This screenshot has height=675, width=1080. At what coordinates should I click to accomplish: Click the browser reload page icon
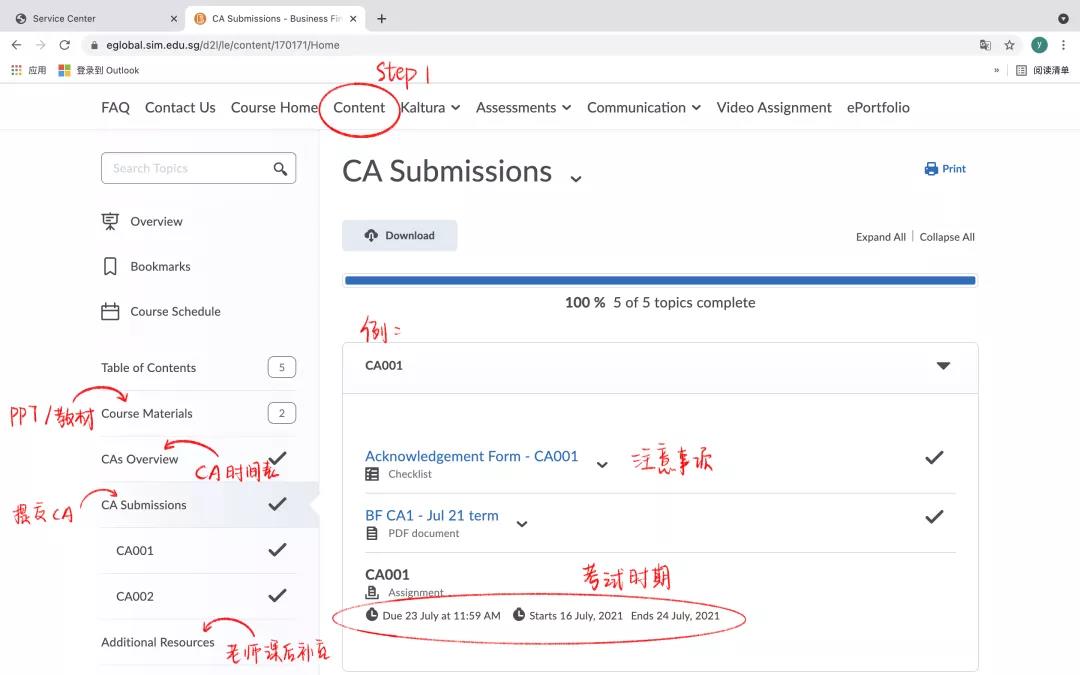pyautogui.click(x=65, y=45)
